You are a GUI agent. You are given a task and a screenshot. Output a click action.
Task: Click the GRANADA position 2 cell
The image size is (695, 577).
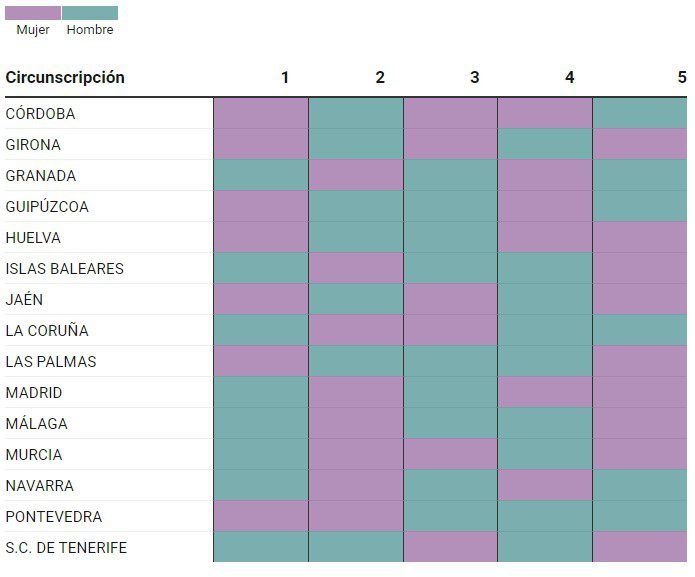[x=355, y=176]
